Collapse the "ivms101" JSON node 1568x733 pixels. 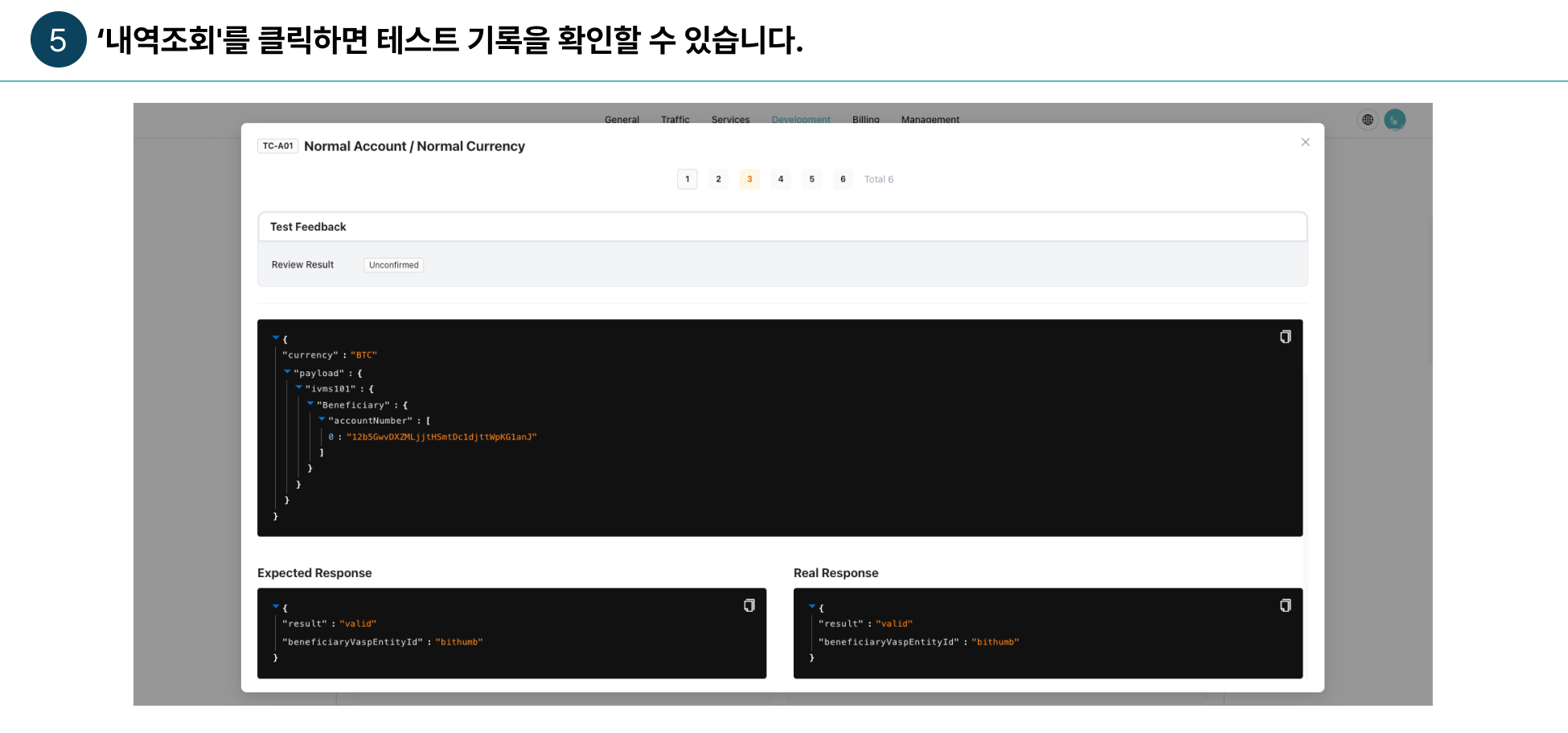(298, 387)
